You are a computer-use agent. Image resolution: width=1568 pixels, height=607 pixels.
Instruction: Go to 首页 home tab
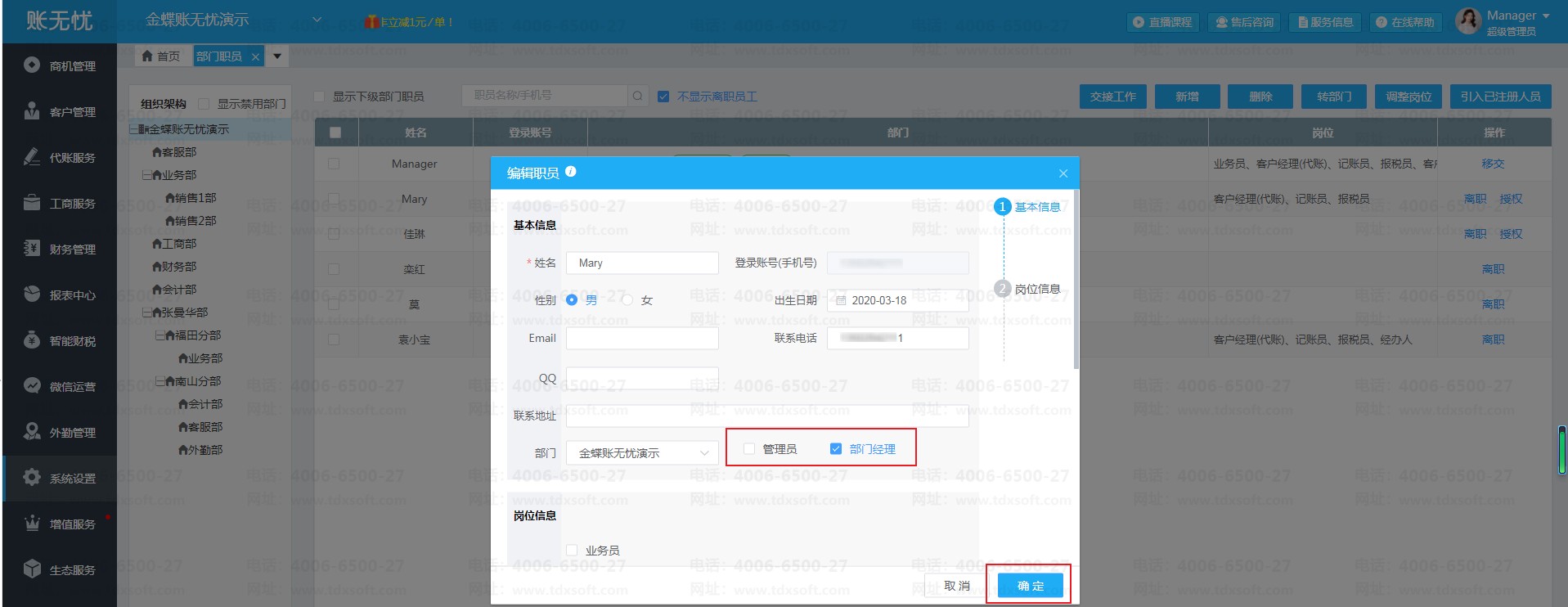tap(160, 56)
